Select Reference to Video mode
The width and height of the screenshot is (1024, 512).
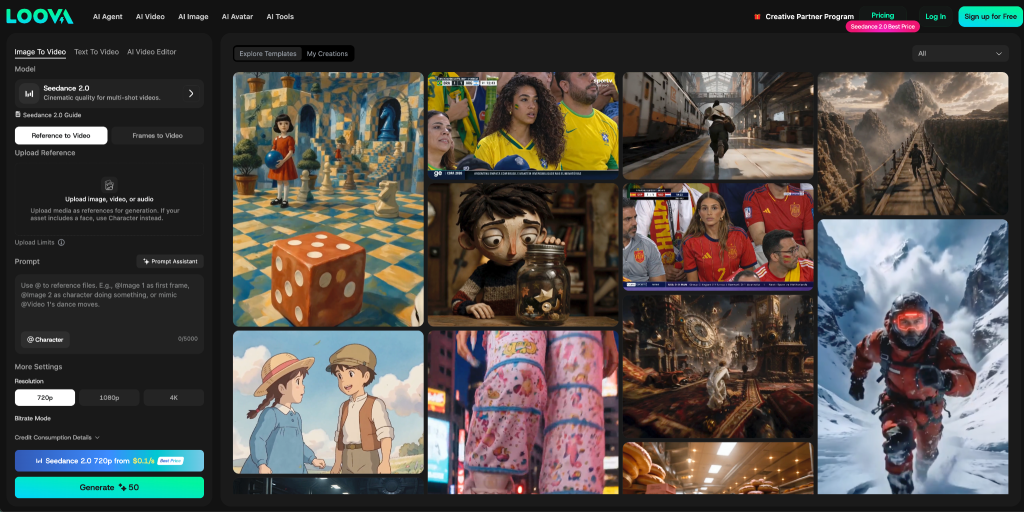pyautogui.click(x=61, y=136)
